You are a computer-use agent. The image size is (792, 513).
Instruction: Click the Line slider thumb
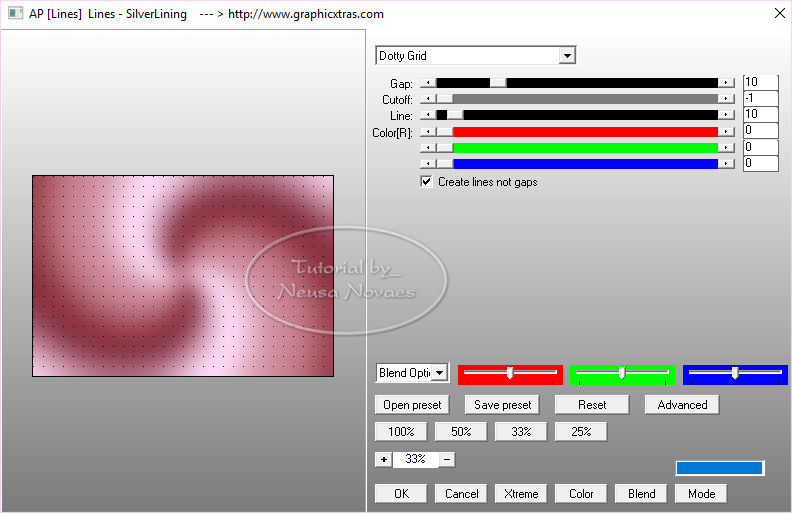pos(455,115)
